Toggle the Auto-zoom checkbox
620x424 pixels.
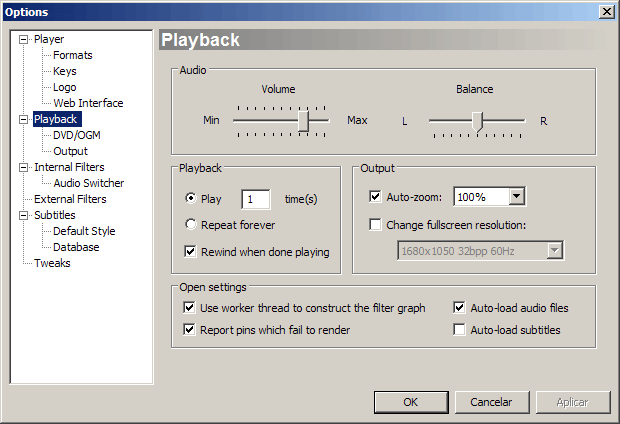[375, 196]
